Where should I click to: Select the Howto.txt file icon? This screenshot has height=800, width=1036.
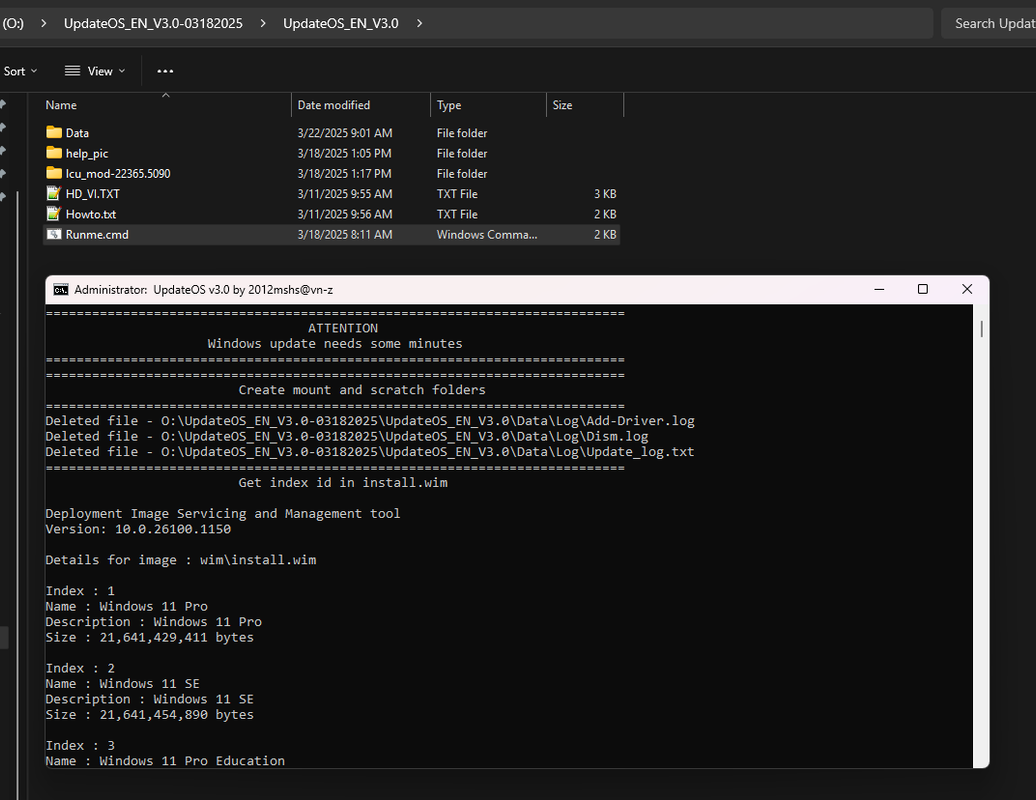[54, 214]
